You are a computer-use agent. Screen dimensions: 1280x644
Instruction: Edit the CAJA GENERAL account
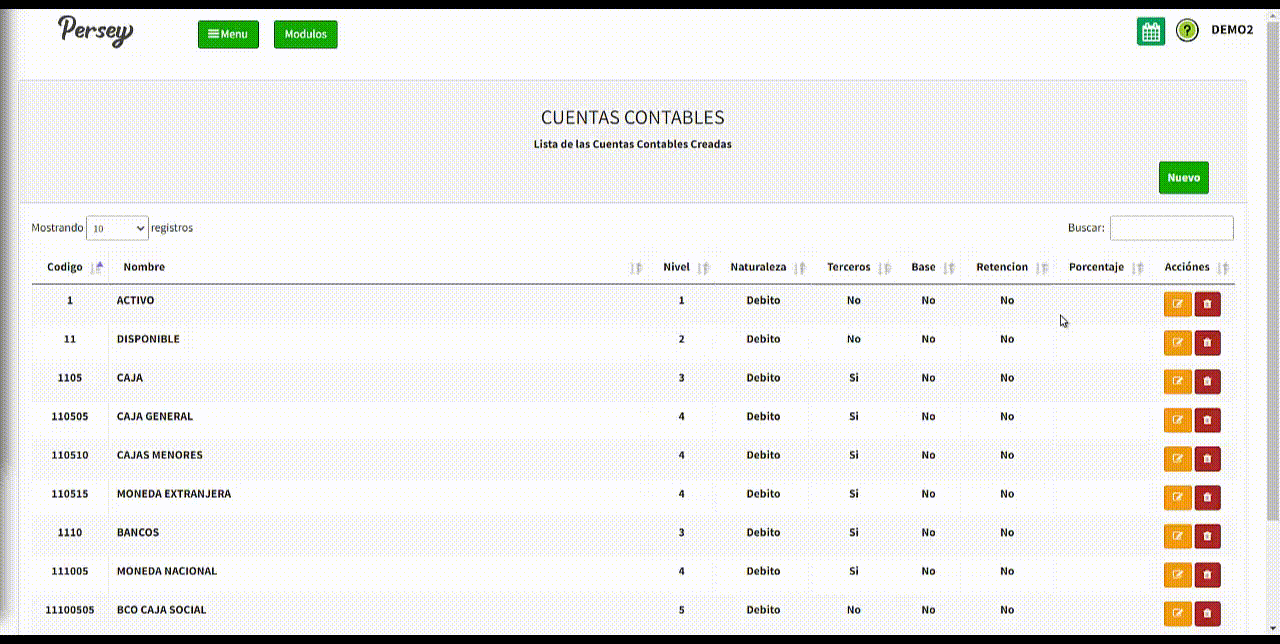1177,420
